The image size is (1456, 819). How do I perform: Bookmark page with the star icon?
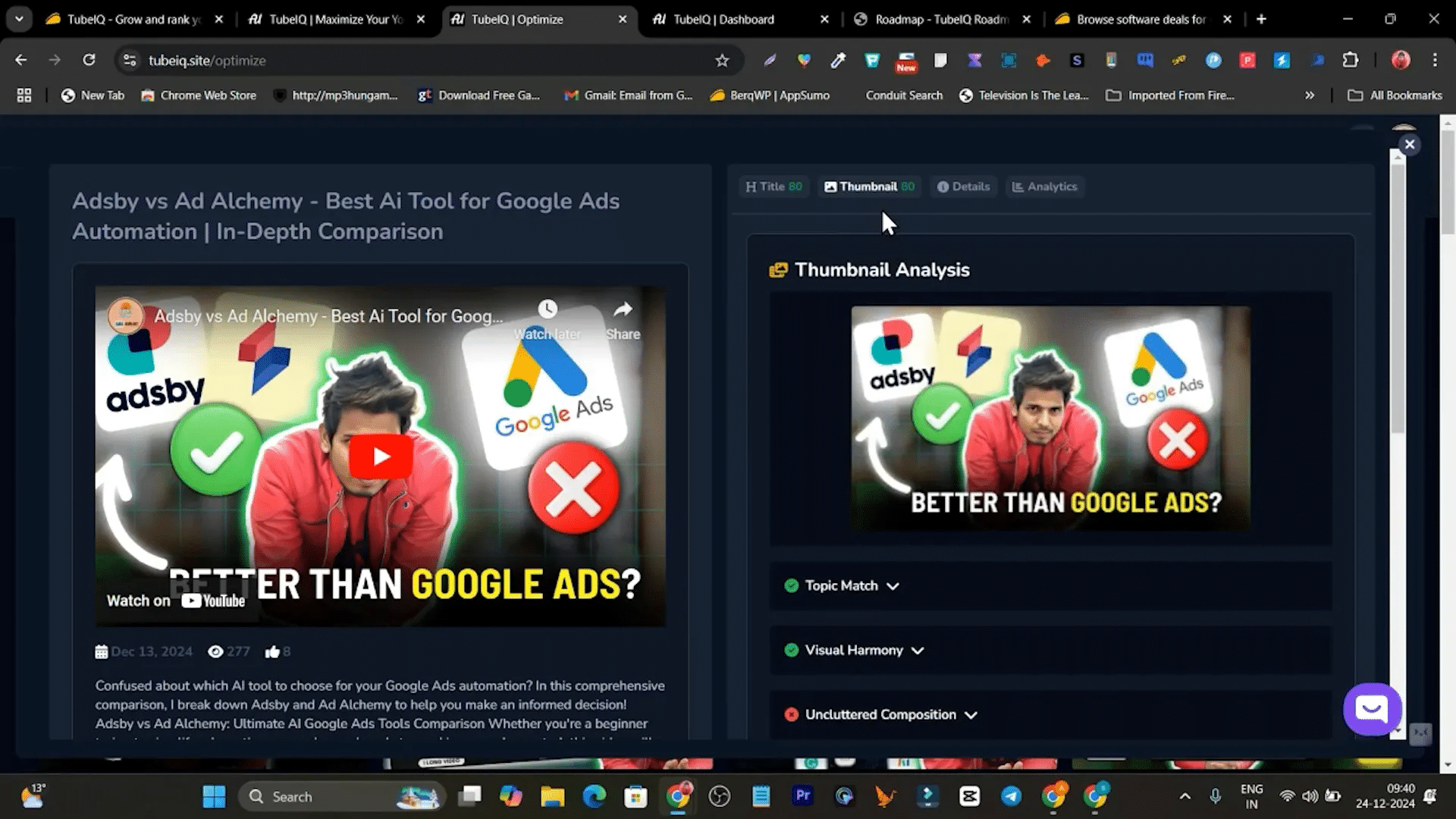(x=722, y=61)
